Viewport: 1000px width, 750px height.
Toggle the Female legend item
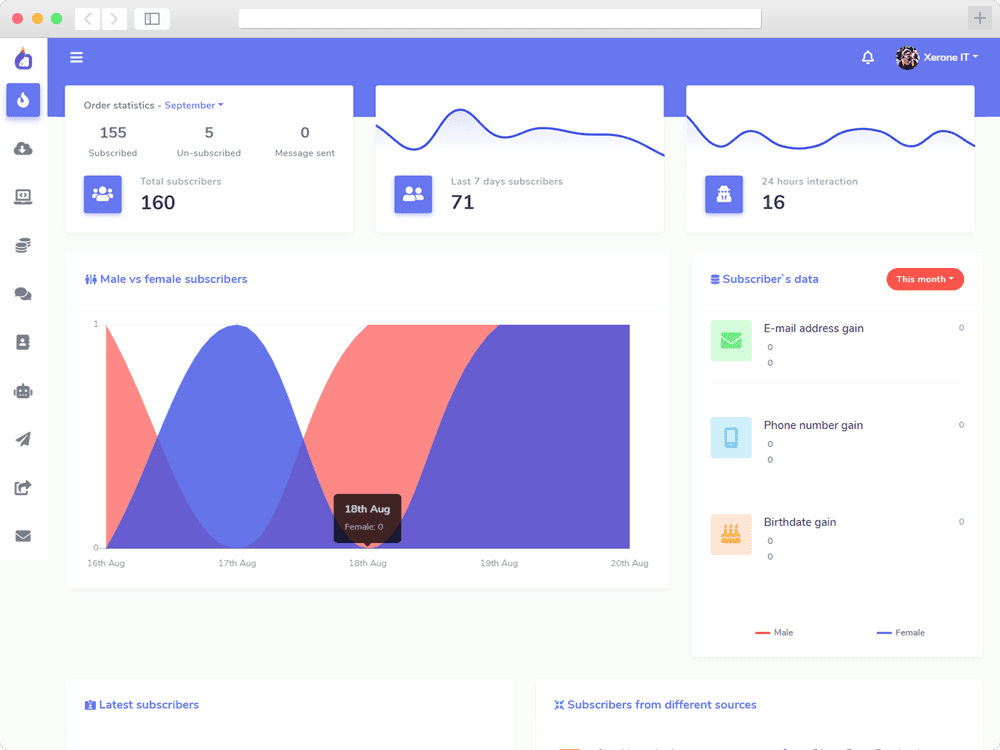point(901,633)
